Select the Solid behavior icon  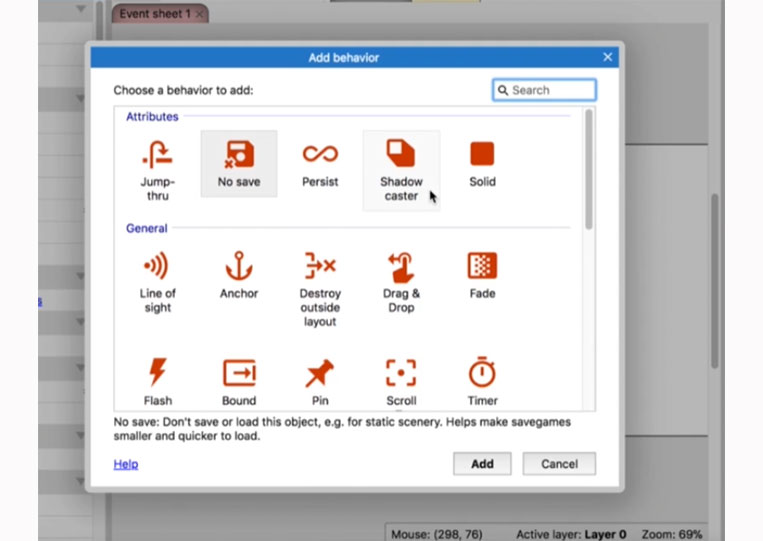click(x=482, y=154)
